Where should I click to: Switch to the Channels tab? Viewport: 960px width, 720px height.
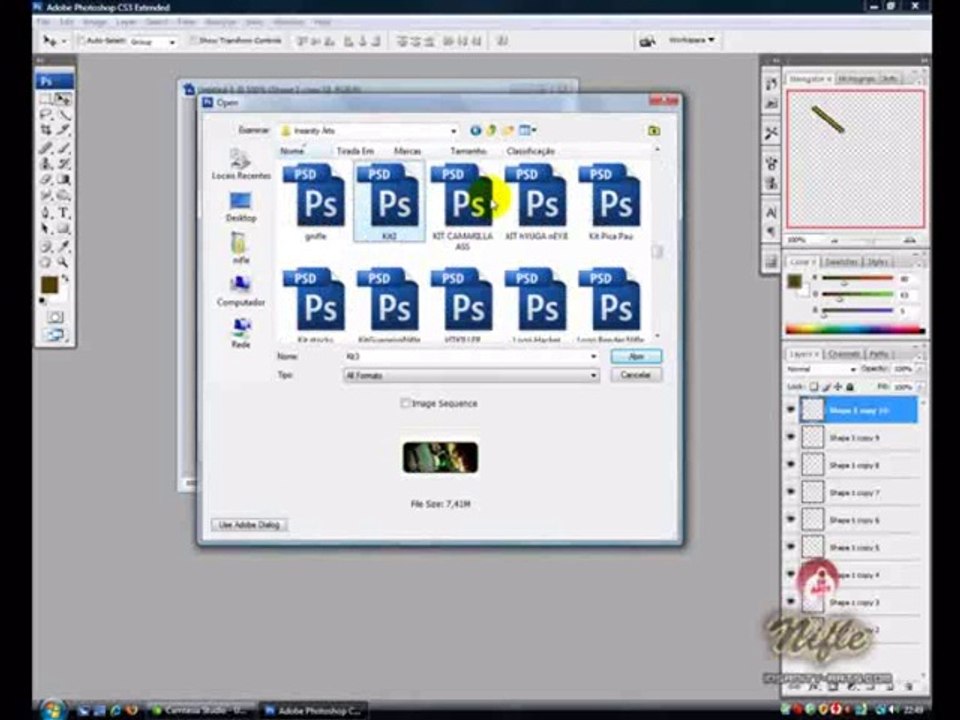click(x=844, y=354)
